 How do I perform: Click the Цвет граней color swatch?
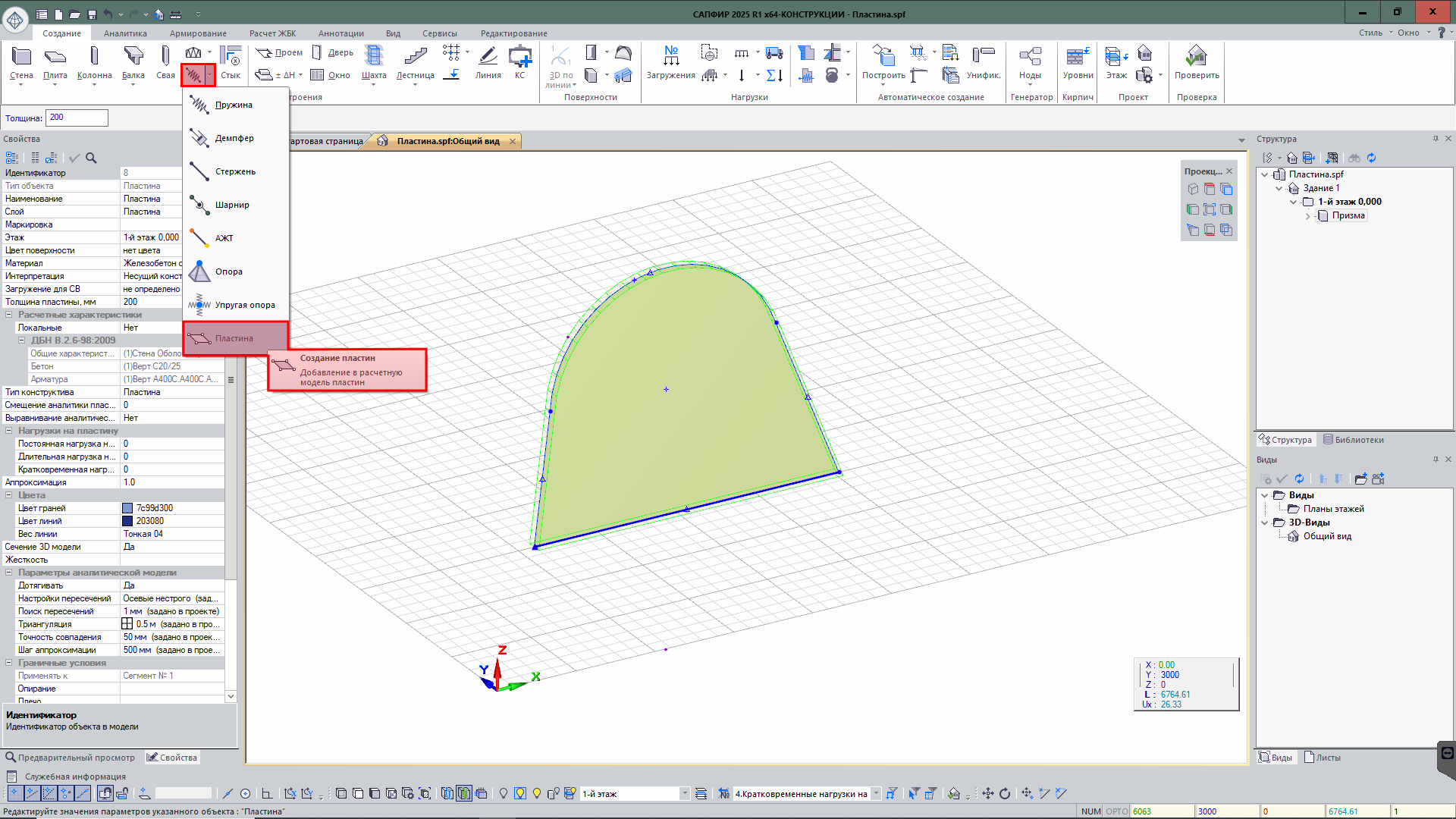[x=127, y=508]
